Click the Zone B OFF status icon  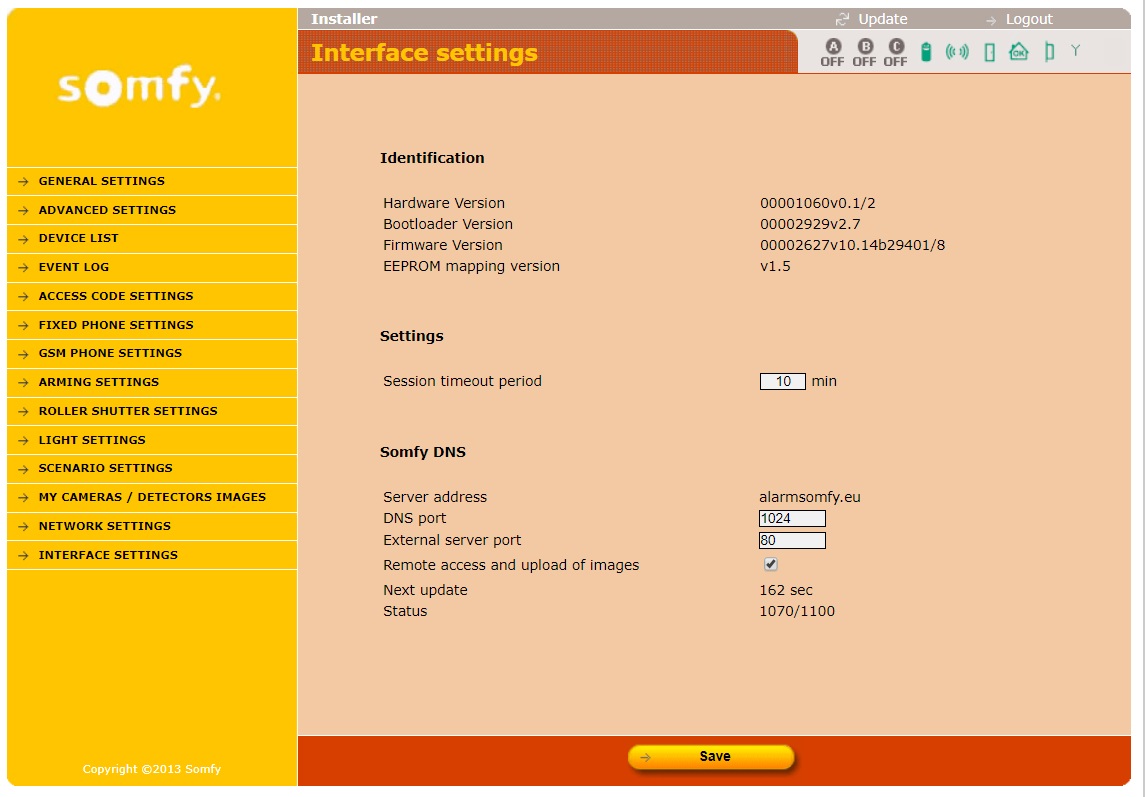click(x=864, y=53)
